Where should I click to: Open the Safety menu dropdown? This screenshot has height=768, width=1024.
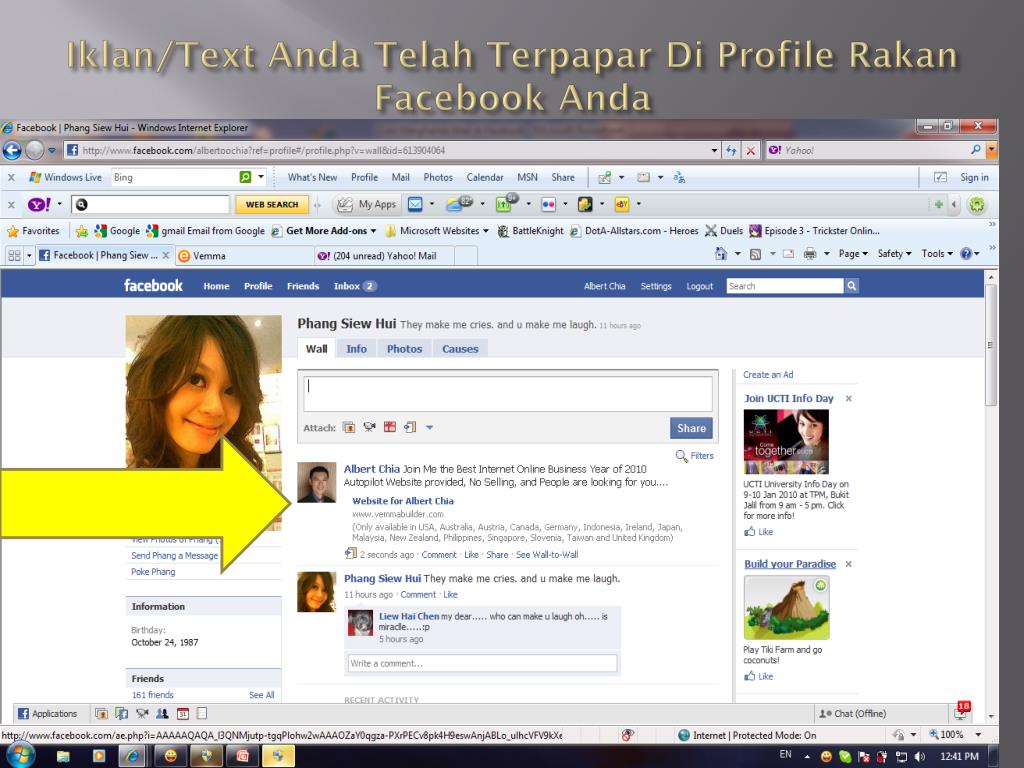894,253
